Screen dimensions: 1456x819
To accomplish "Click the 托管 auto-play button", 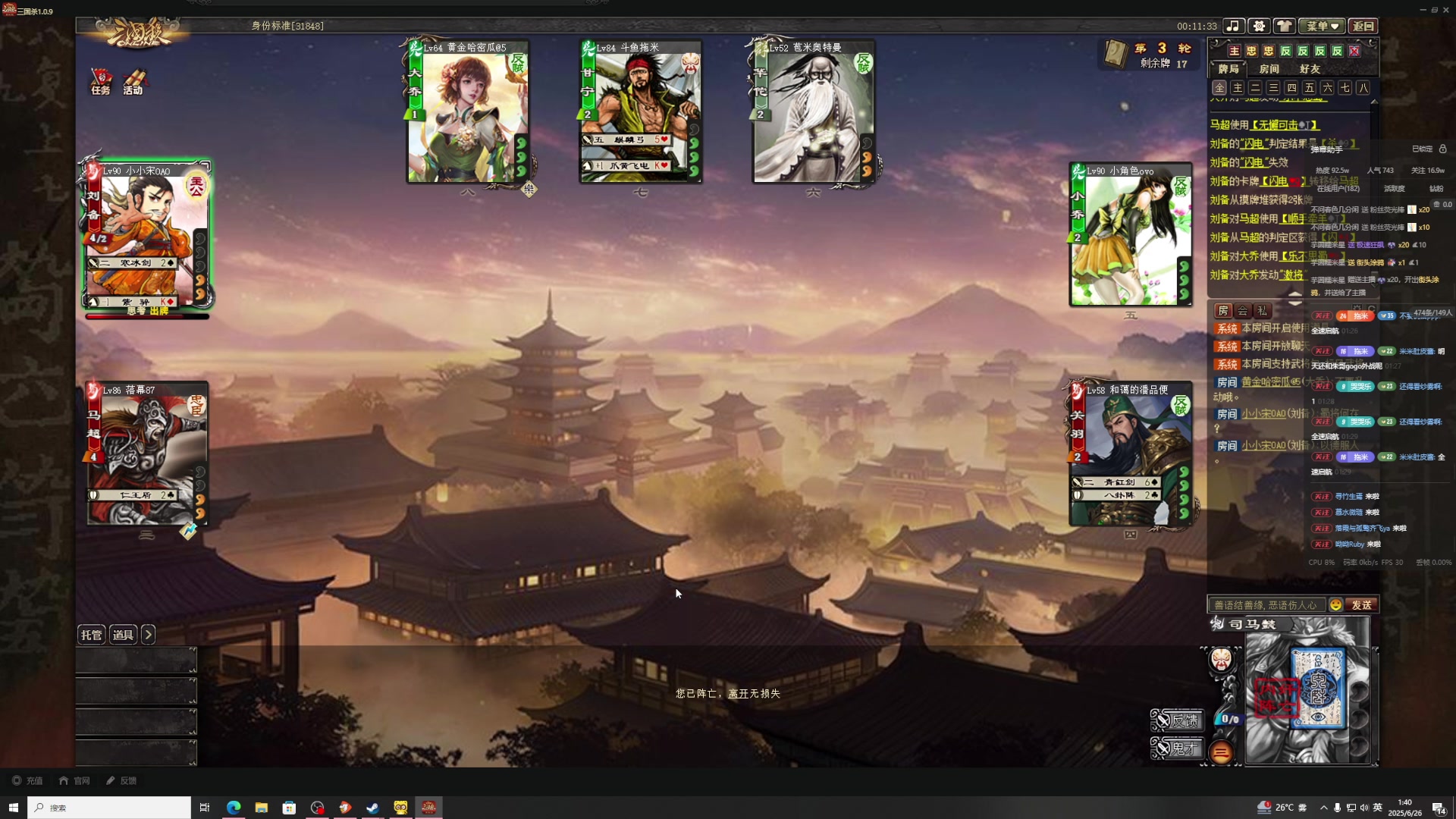I will coord(92,635).
